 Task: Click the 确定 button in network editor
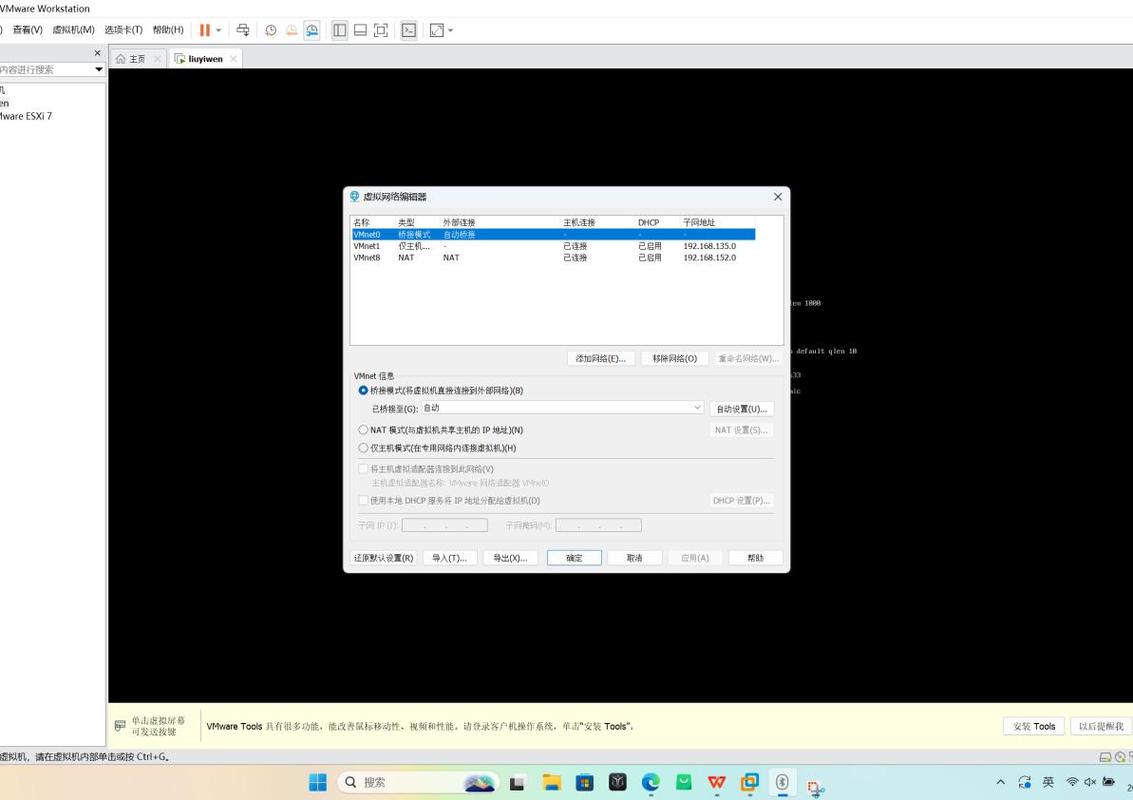pos(574,558)
